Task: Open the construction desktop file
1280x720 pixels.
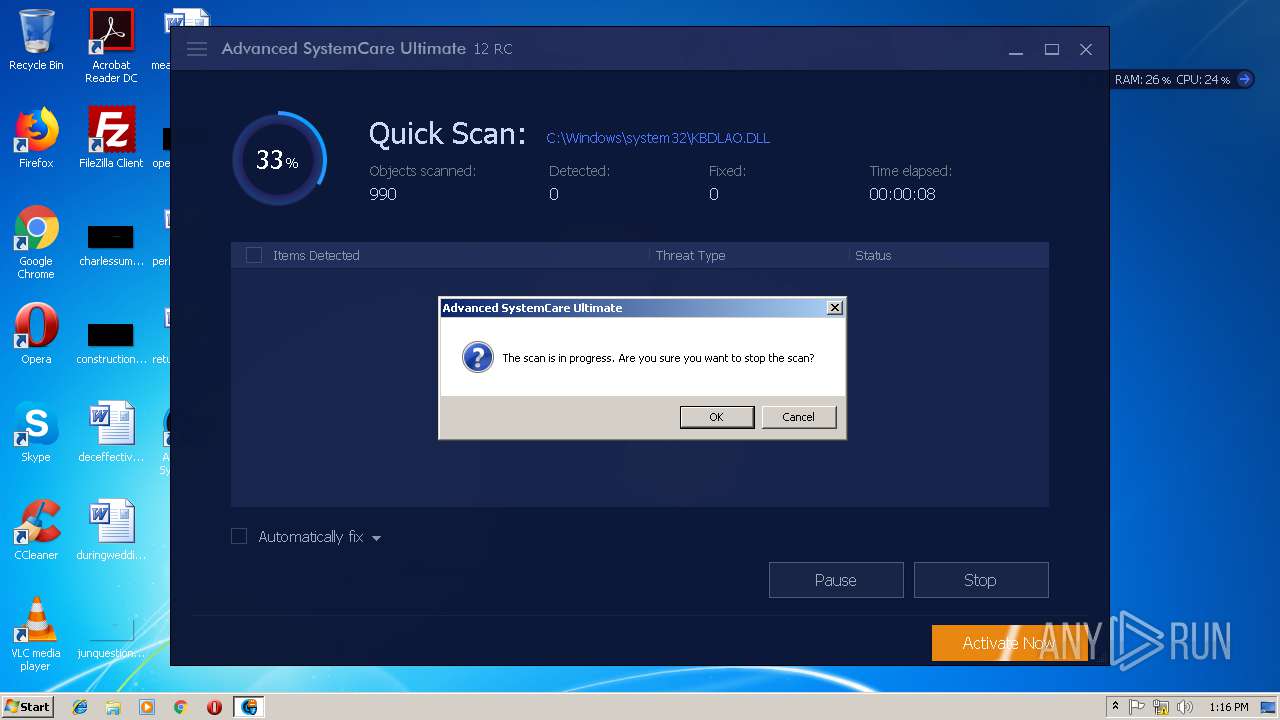Action: 111,342
